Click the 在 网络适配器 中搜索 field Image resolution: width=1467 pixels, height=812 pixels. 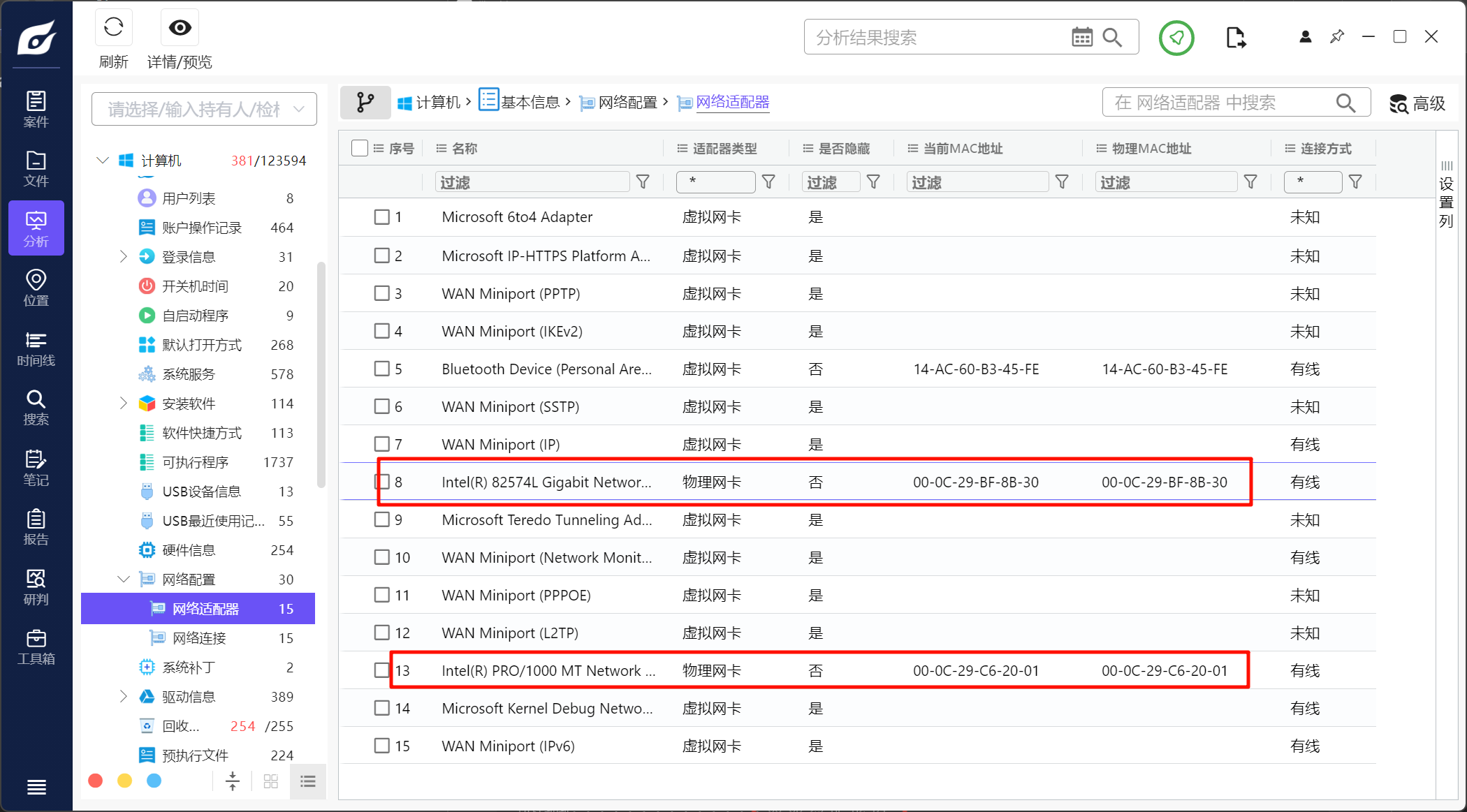[x=1219, y=103]
